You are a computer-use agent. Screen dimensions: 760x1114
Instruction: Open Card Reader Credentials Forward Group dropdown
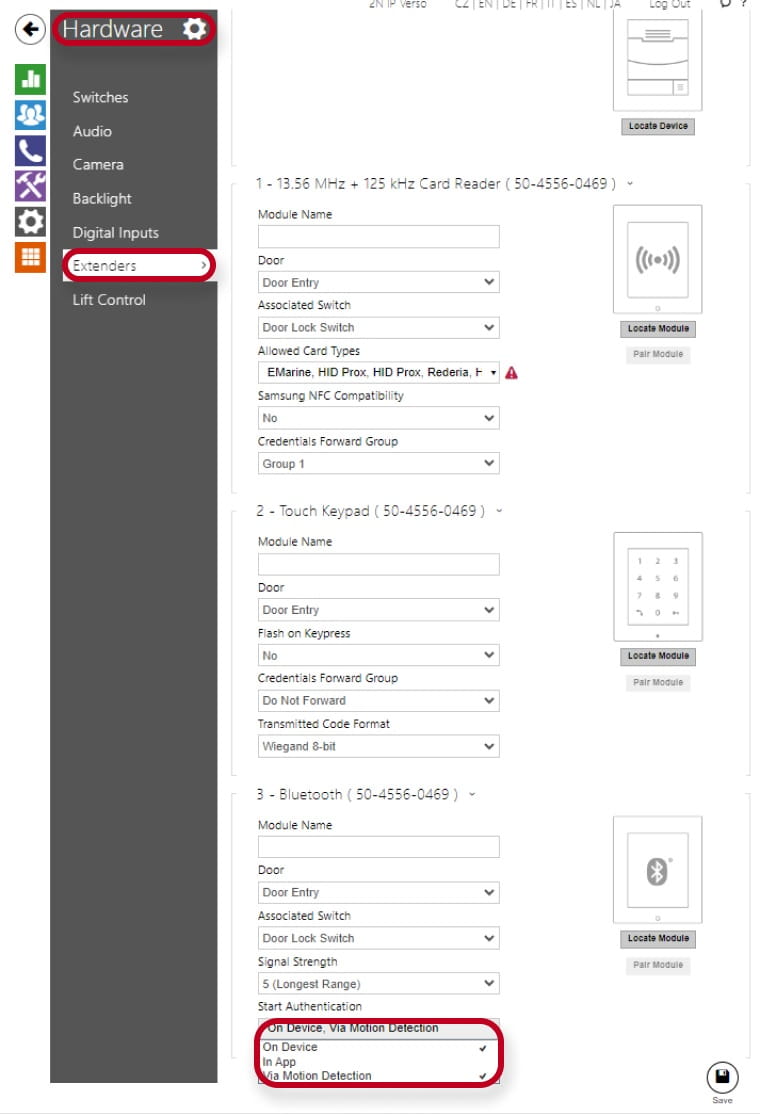click(379, 463)
